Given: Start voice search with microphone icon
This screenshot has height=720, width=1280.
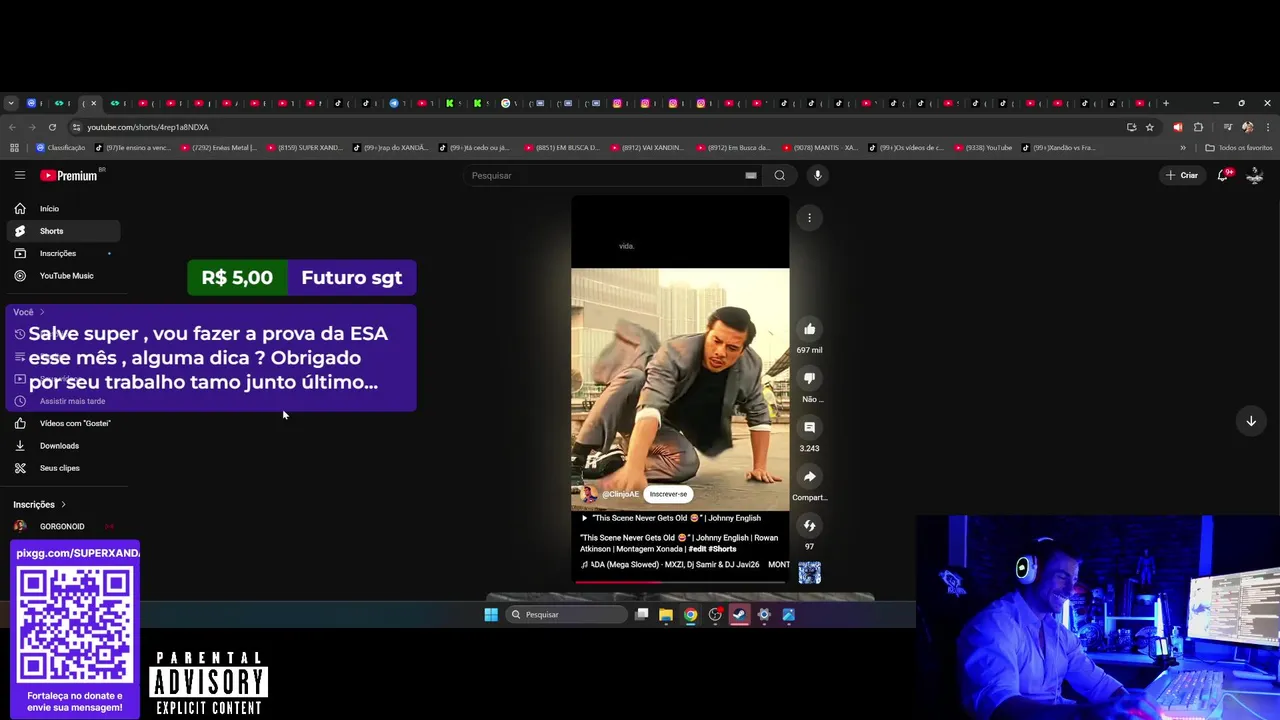Looking at the screenshot, I should point(817,175).
